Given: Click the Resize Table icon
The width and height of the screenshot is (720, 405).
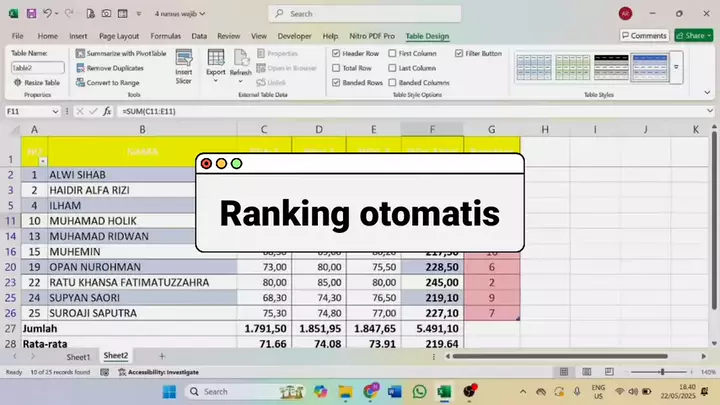Looking at the screenshot, I should [x=39, y=82].
